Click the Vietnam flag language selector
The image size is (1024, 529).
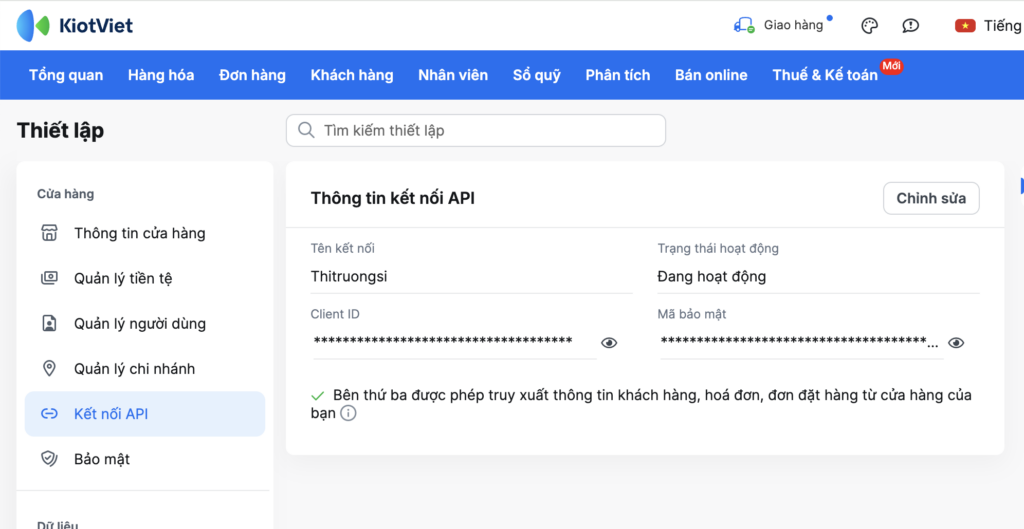click(x=965, y=26)
